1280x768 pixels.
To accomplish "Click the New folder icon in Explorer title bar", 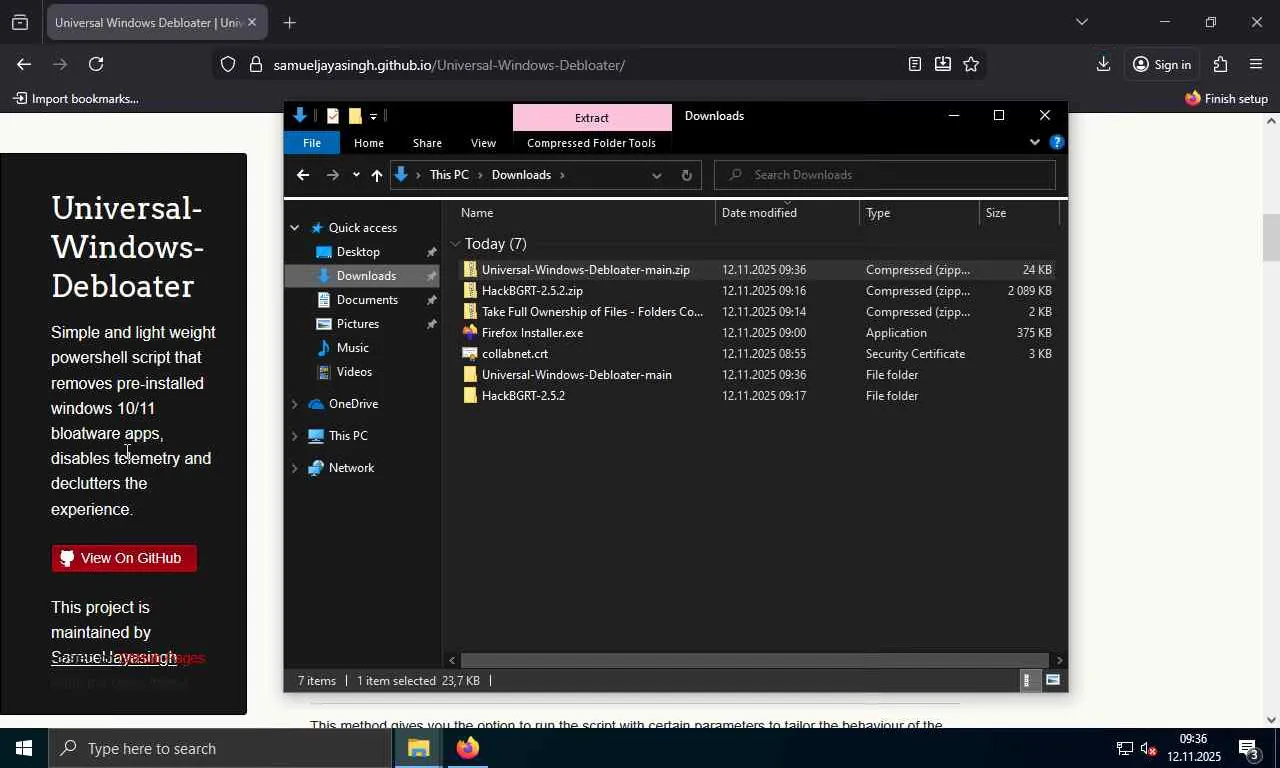I will (x=355, y=116).
